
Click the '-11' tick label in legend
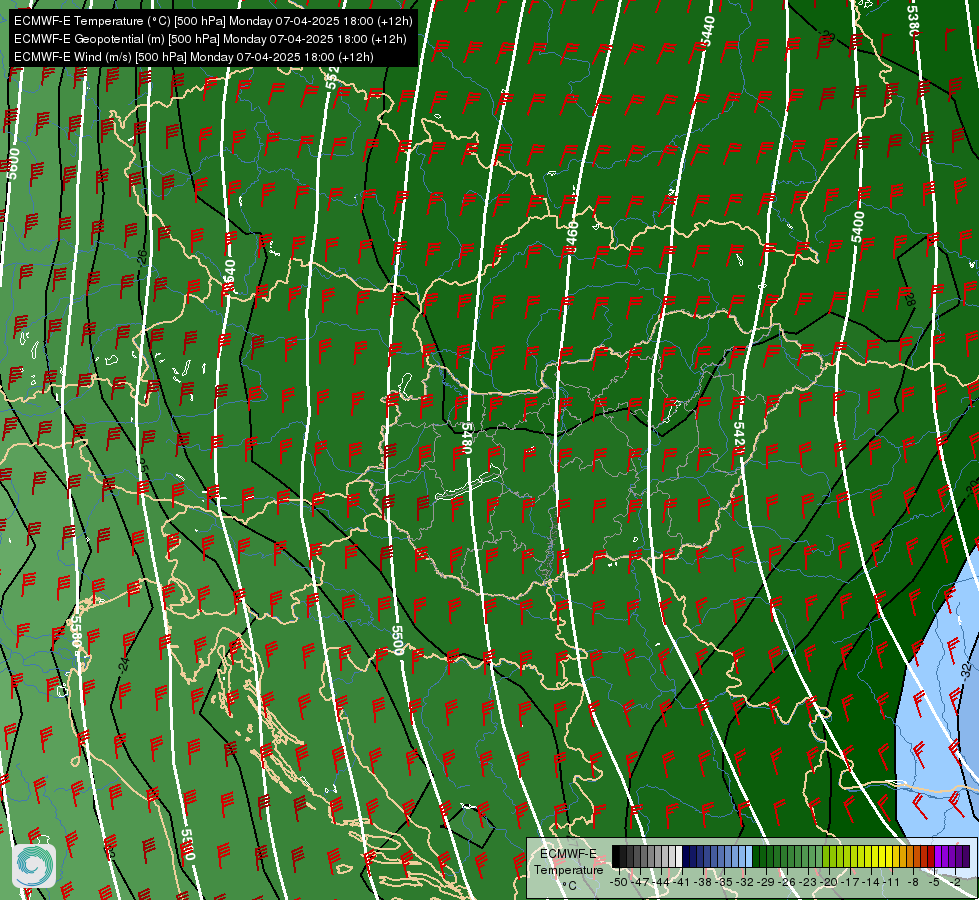click(x=892, y=883)
